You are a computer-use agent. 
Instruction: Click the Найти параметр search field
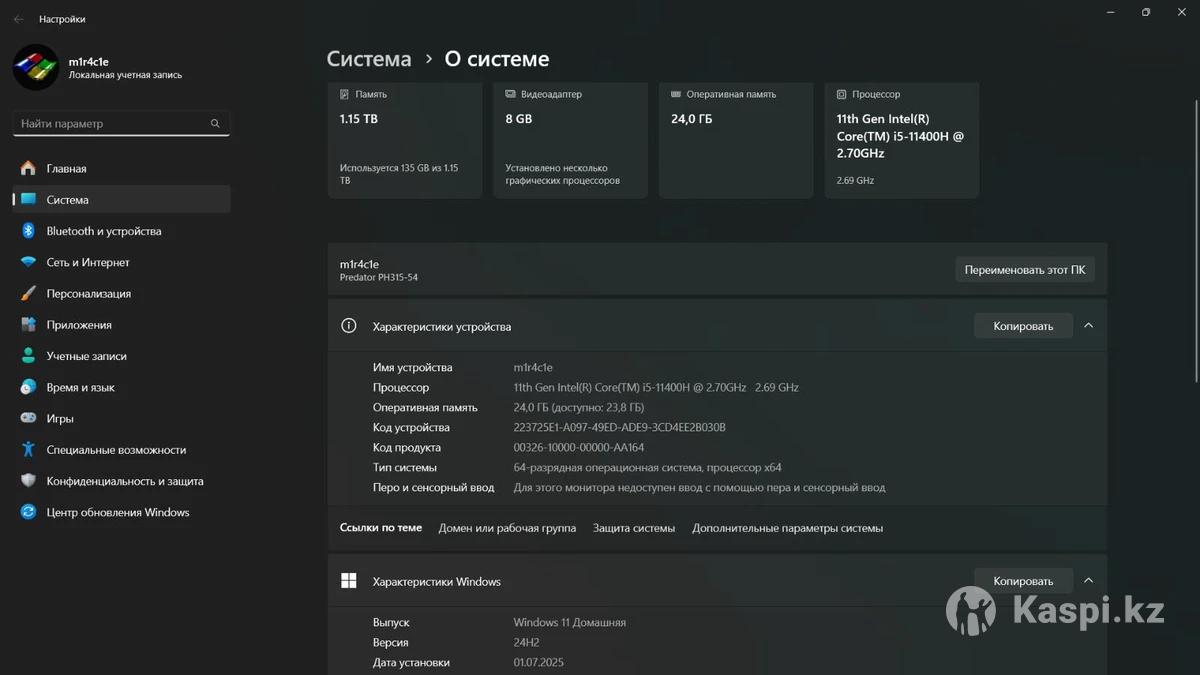coord(121,124)
